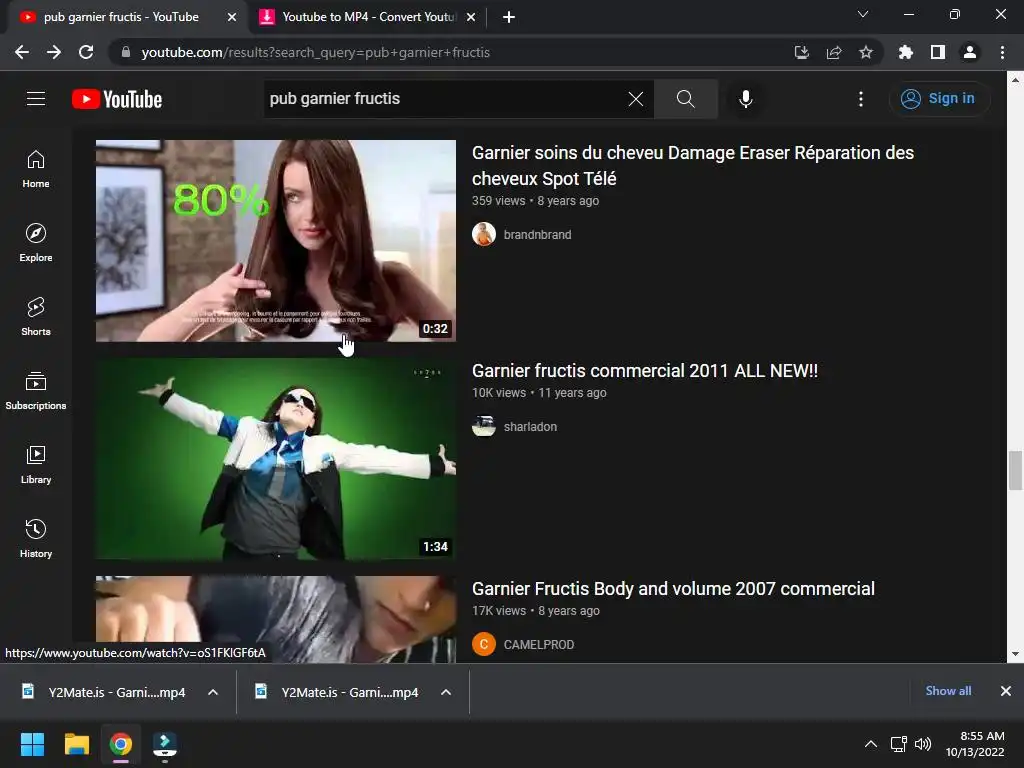Screen dimensions: 1024x768
Task: Open CAMELPROD channel avatar
Action: 484,645
